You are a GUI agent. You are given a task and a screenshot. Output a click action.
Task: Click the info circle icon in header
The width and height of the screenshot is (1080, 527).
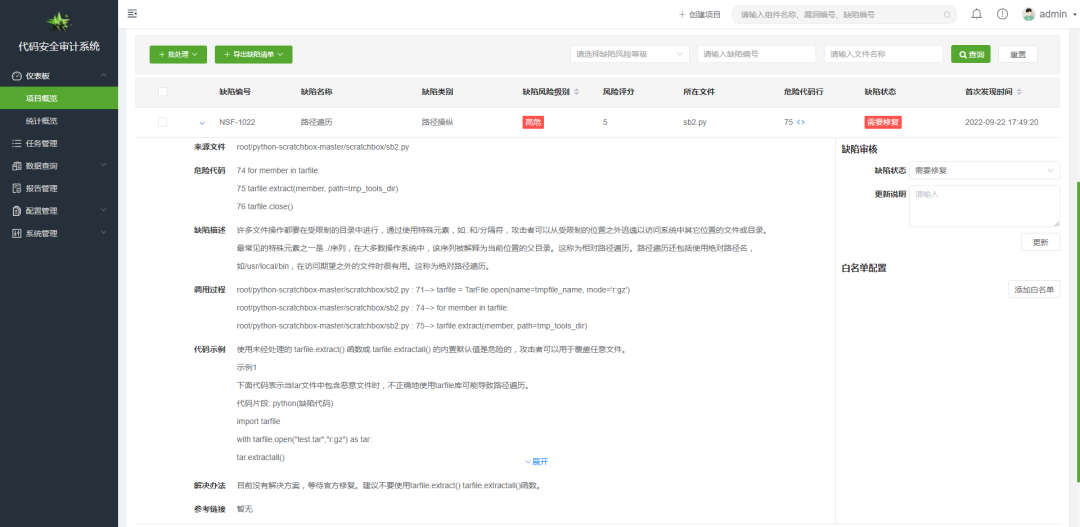(x=1002, y=14)
